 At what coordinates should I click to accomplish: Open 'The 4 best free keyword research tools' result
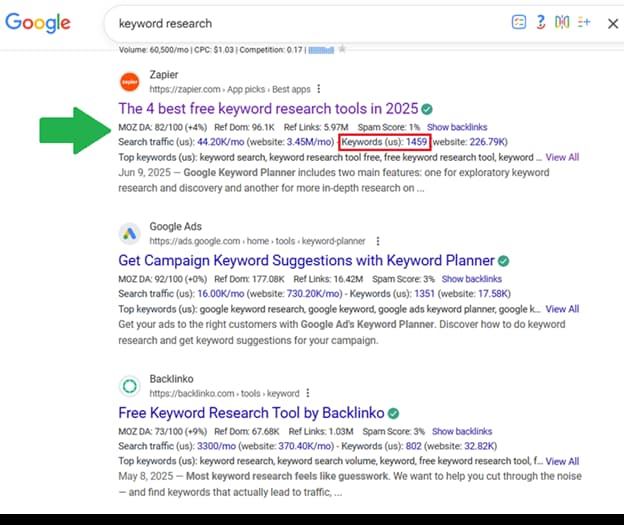pyautogui.click(x=268, y=108)
